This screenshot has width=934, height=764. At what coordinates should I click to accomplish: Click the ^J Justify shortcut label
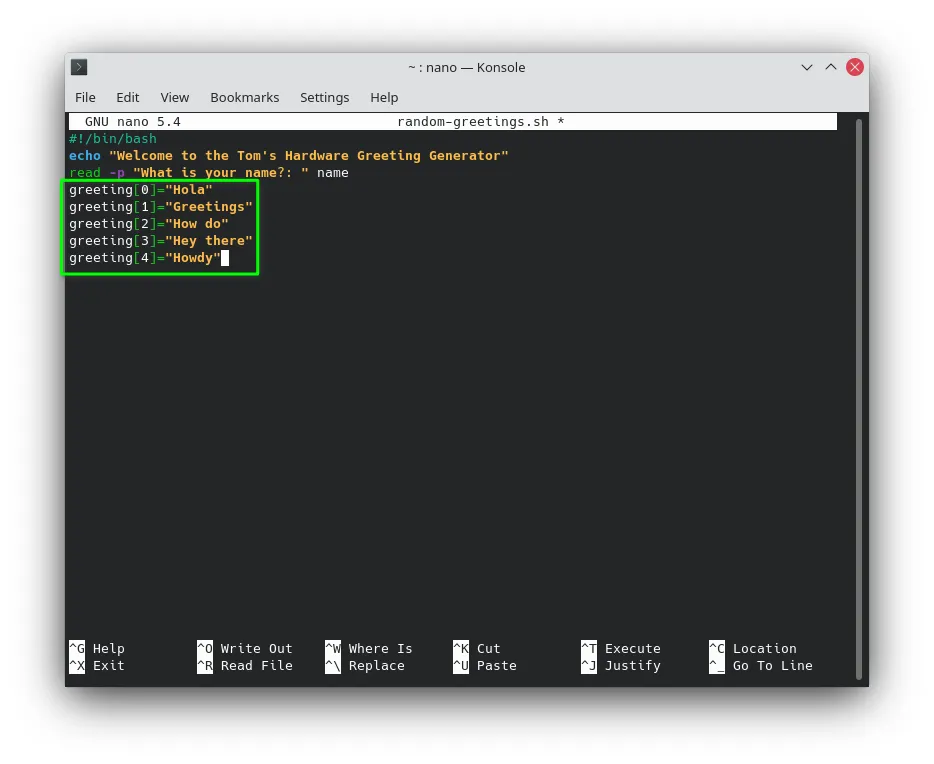point(621,666)
